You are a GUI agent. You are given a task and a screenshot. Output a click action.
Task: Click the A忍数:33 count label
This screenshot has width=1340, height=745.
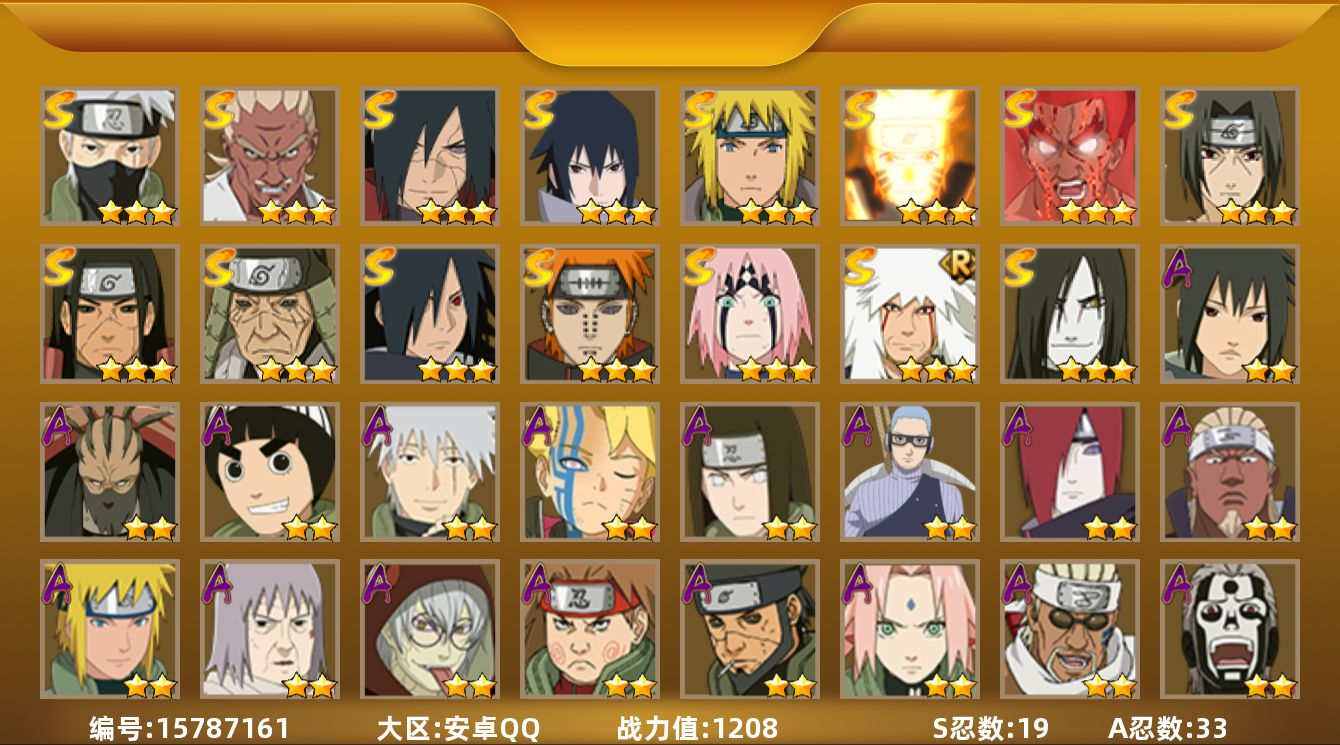(x=1167, y=728)
